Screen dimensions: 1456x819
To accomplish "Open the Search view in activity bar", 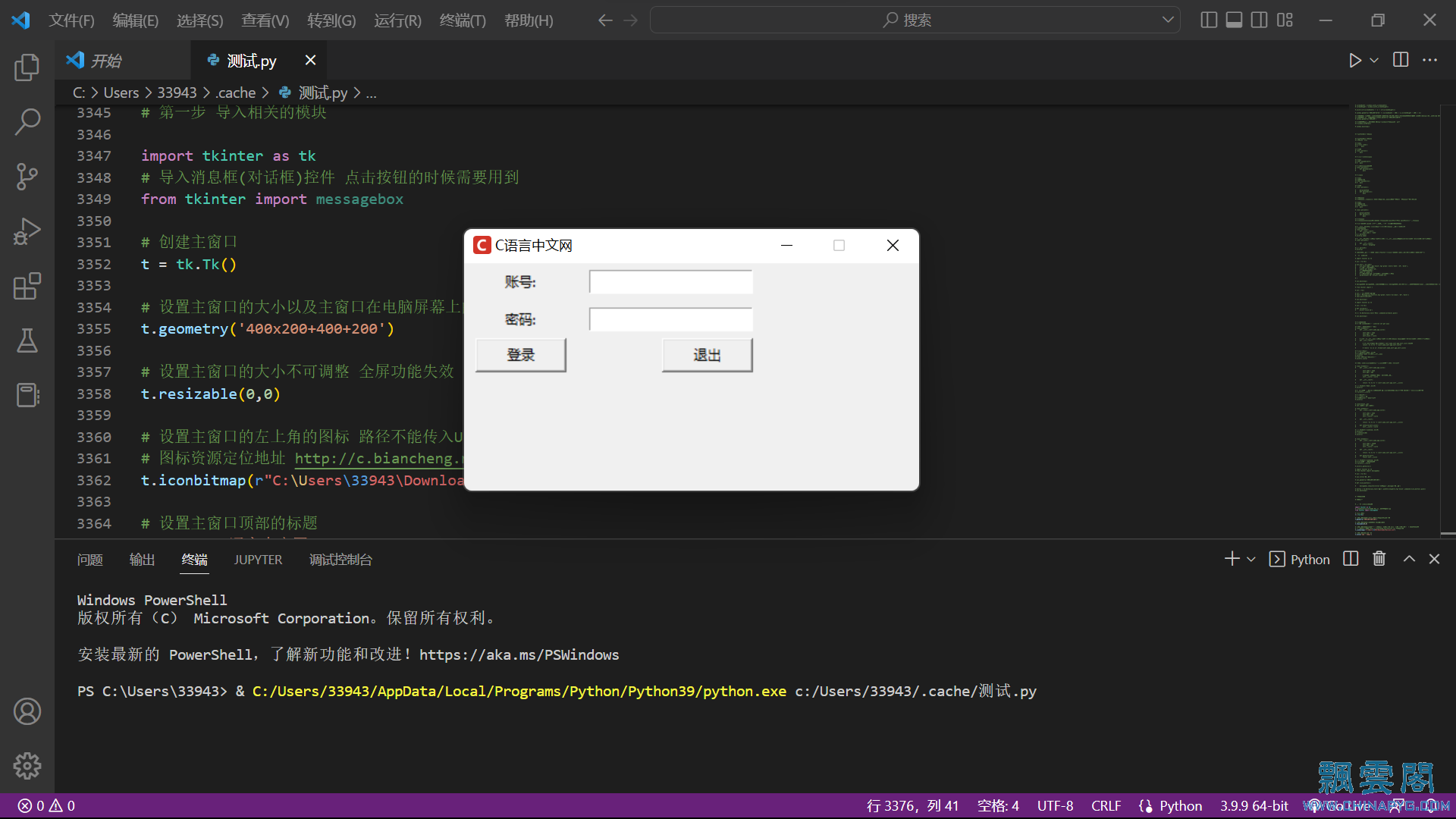I will 27,121.
